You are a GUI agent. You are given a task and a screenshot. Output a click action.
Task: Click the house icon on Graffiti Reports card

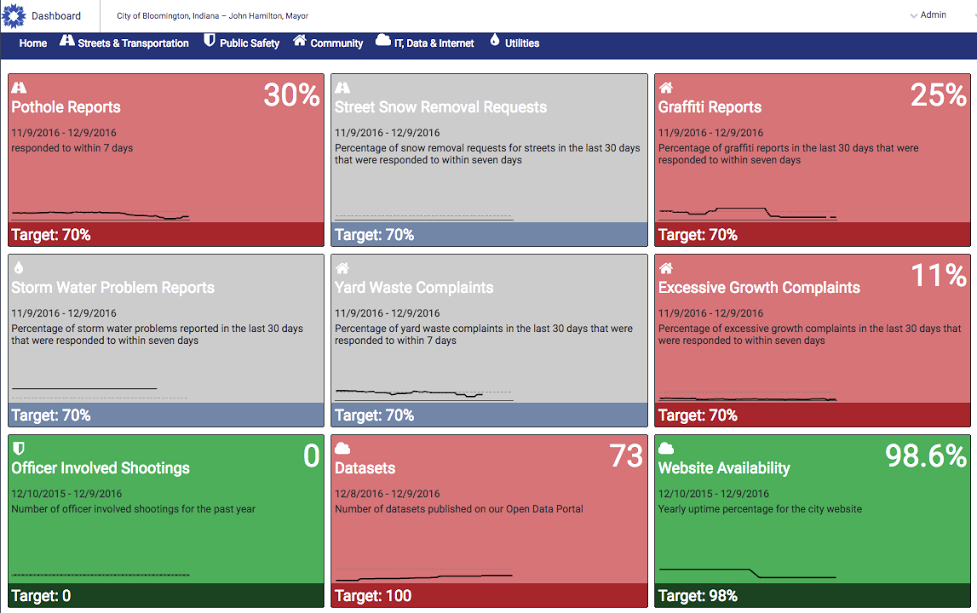point(666,88)
